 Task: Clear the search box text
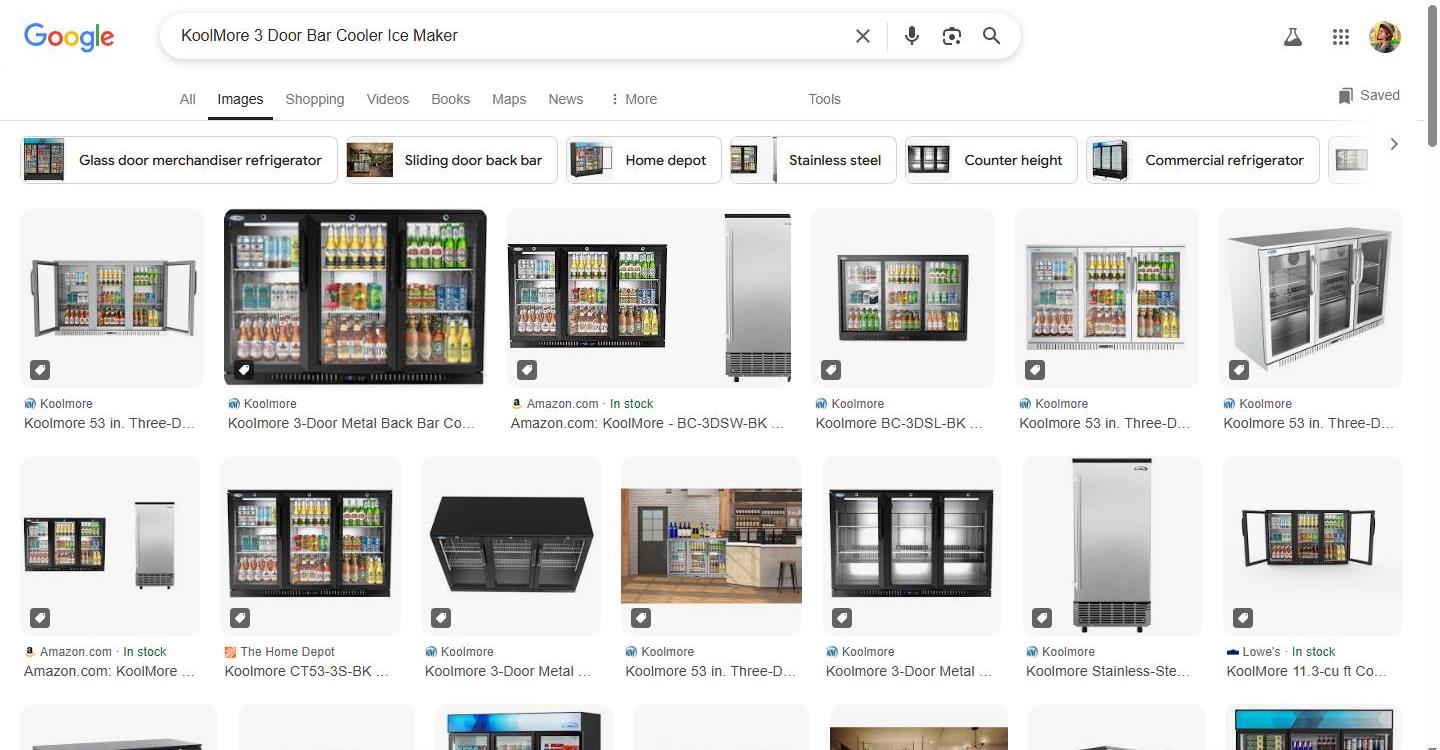[x=863, y=36]
